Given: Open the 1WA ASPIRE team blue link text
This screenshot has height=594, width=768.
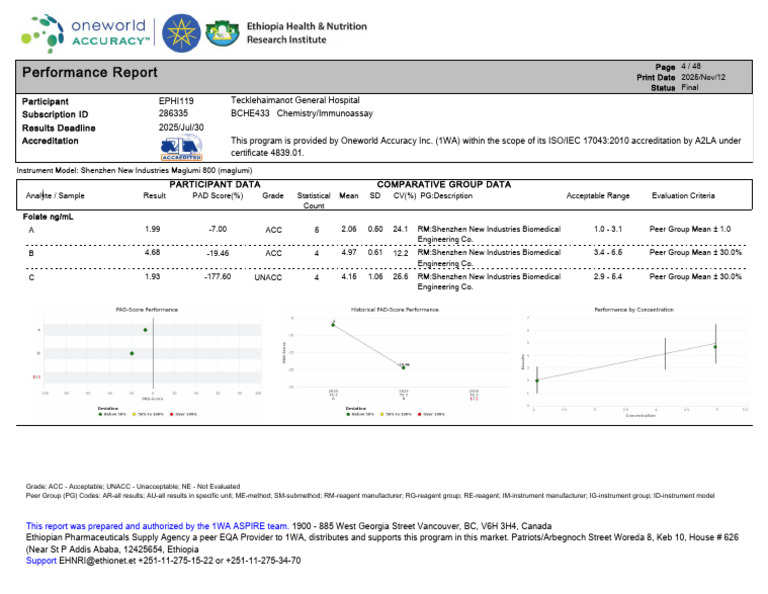Looking at the screenshot, I should point(157,526).
